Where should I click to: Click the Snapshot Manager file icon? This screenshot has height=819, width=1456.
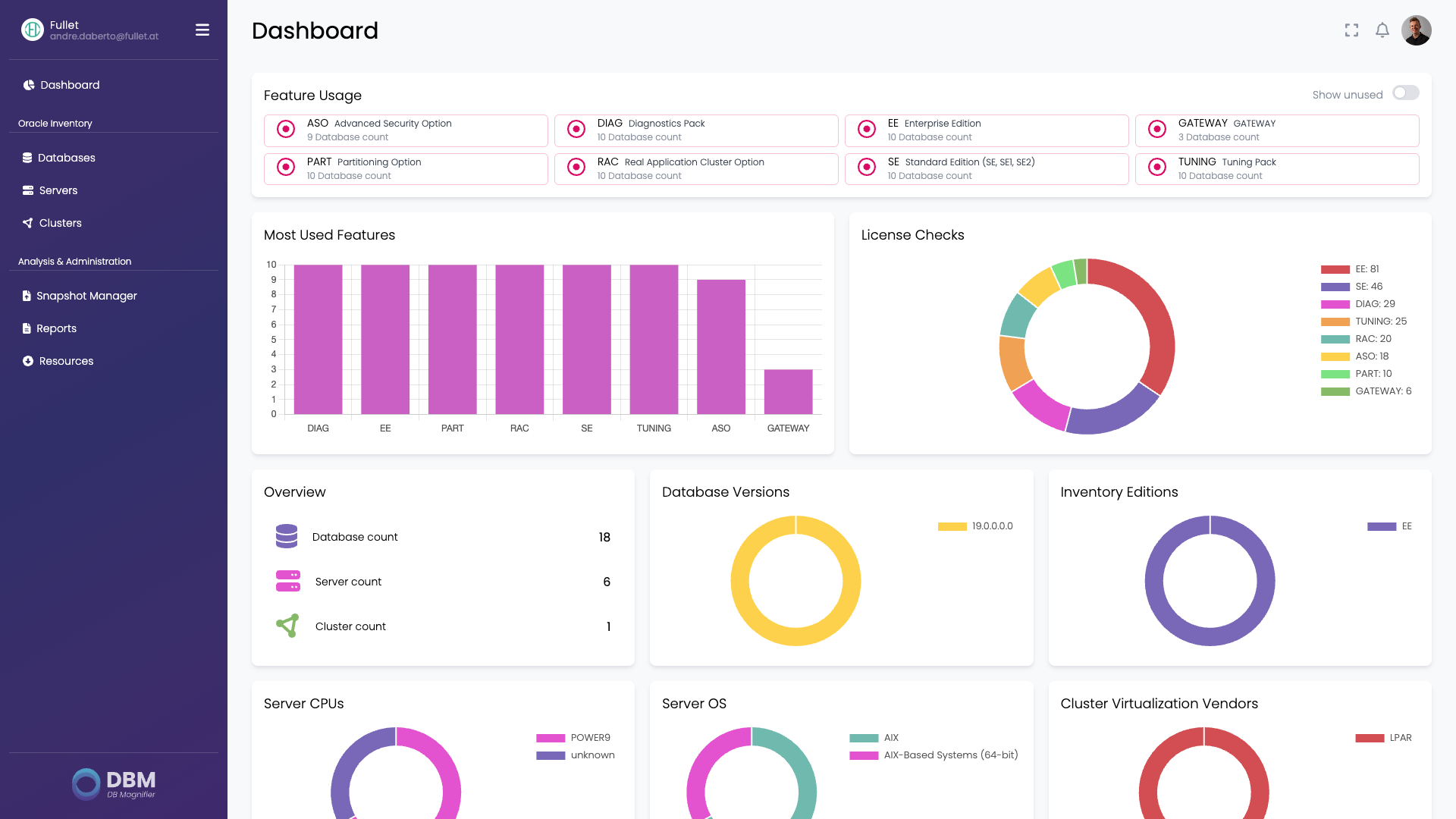pyautogui.click(x=27, y=296)
